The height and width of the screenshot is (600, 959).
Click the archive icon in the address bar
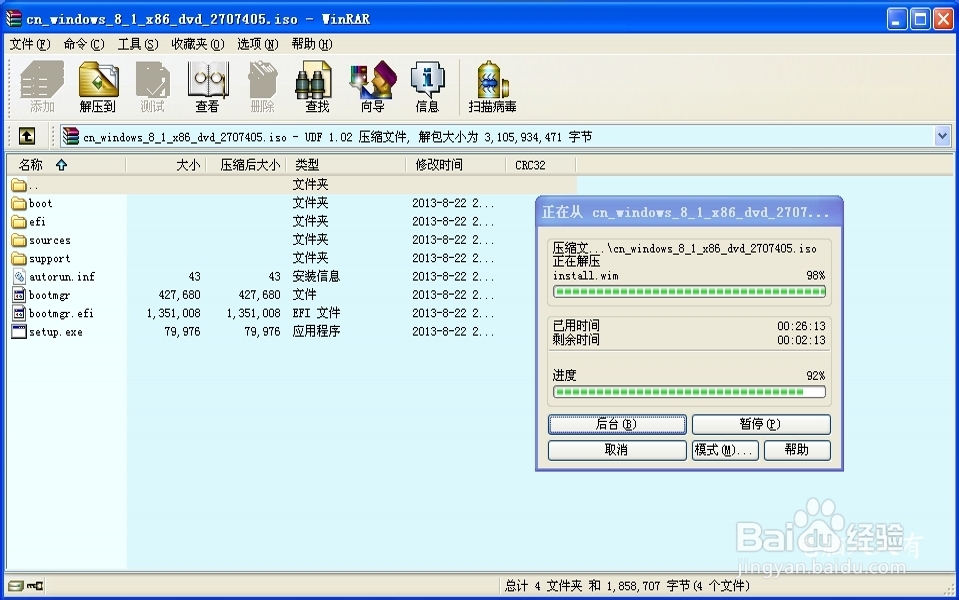click(71, 136)
